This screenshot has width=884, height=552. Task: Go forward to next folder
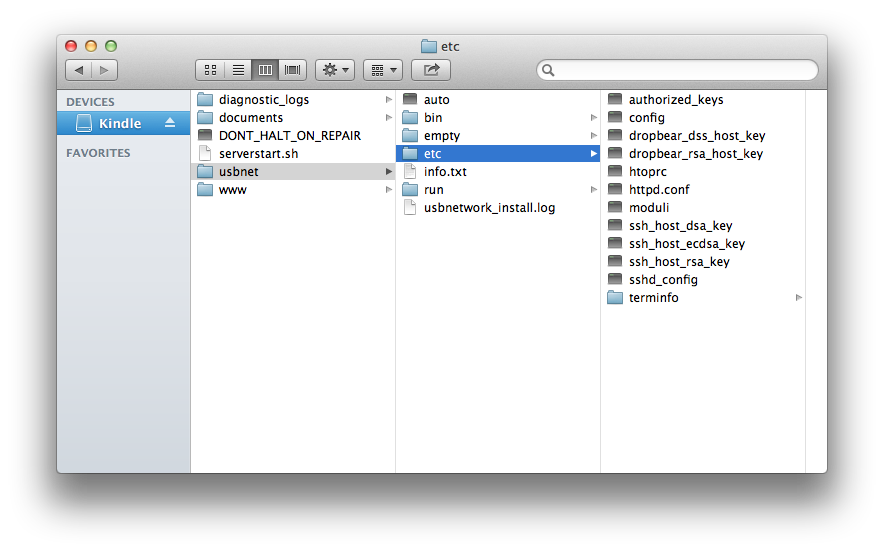point(104,70)
